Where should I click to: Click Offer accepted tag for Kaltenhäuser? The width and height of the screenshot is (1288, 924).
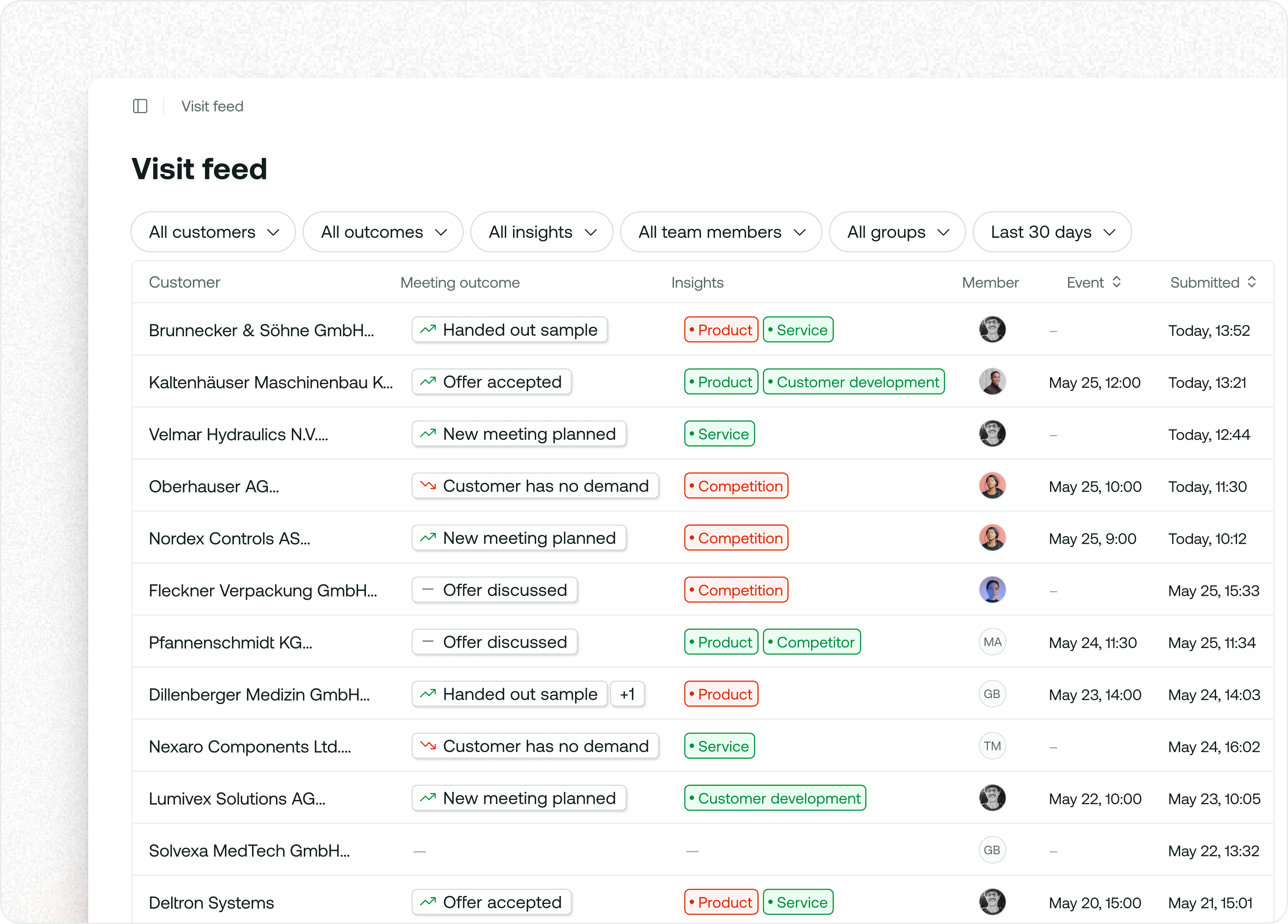coord(491,382)
